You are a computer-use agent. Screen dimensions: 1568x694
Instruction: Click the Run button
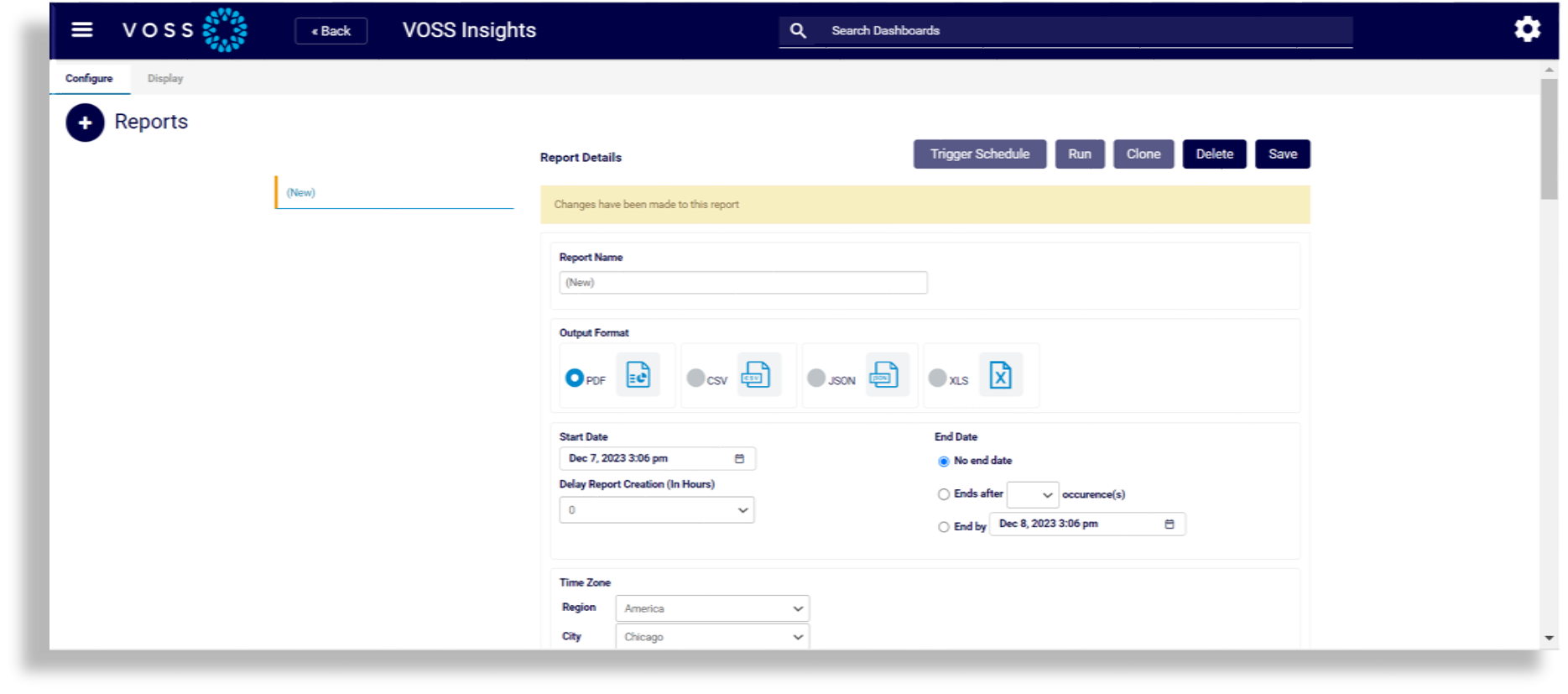1080,154
